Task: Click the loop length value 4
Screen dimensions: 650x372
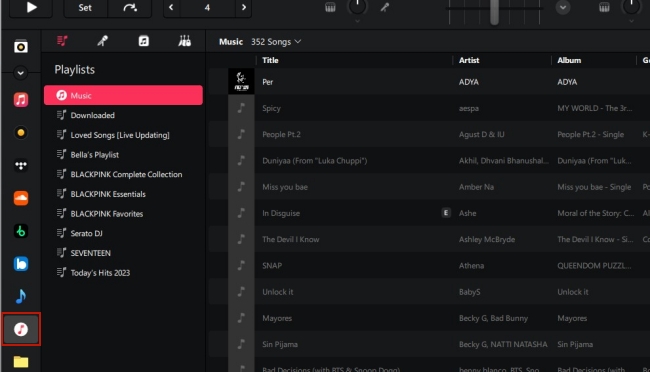Action: (207, 7)
